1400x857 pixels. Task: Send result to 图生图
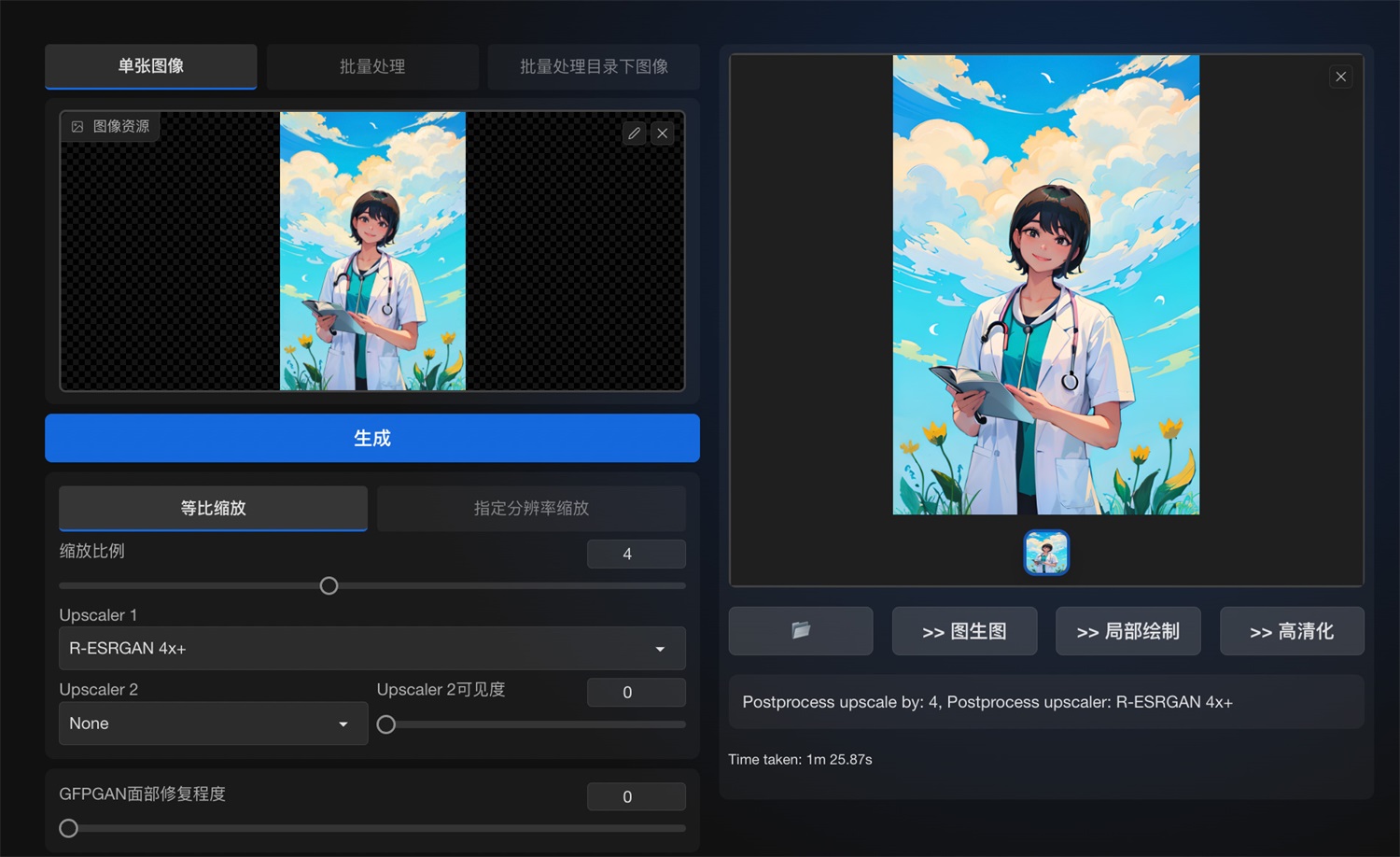[x=963, y=631]
